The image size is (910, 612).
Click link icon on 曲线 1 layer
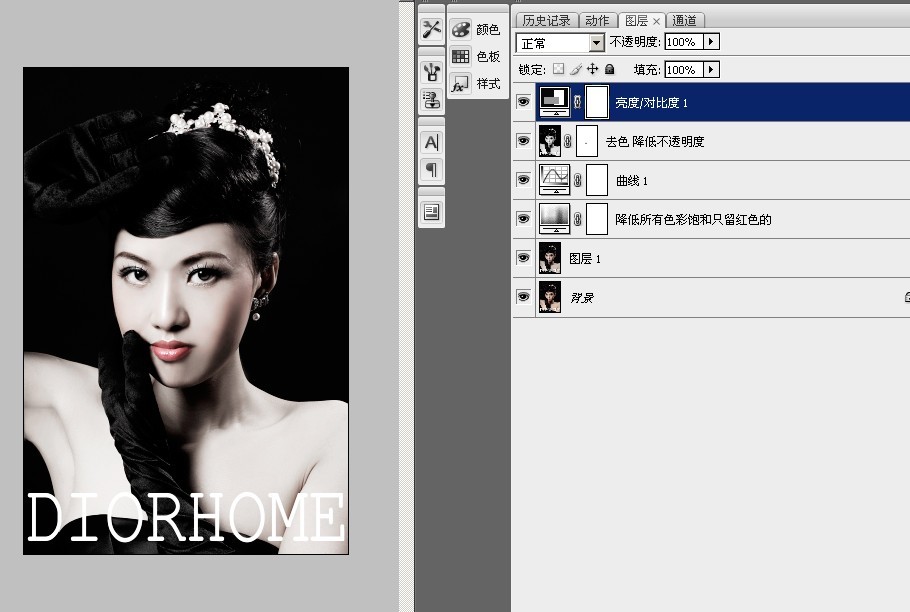click(x=577, y=180)
